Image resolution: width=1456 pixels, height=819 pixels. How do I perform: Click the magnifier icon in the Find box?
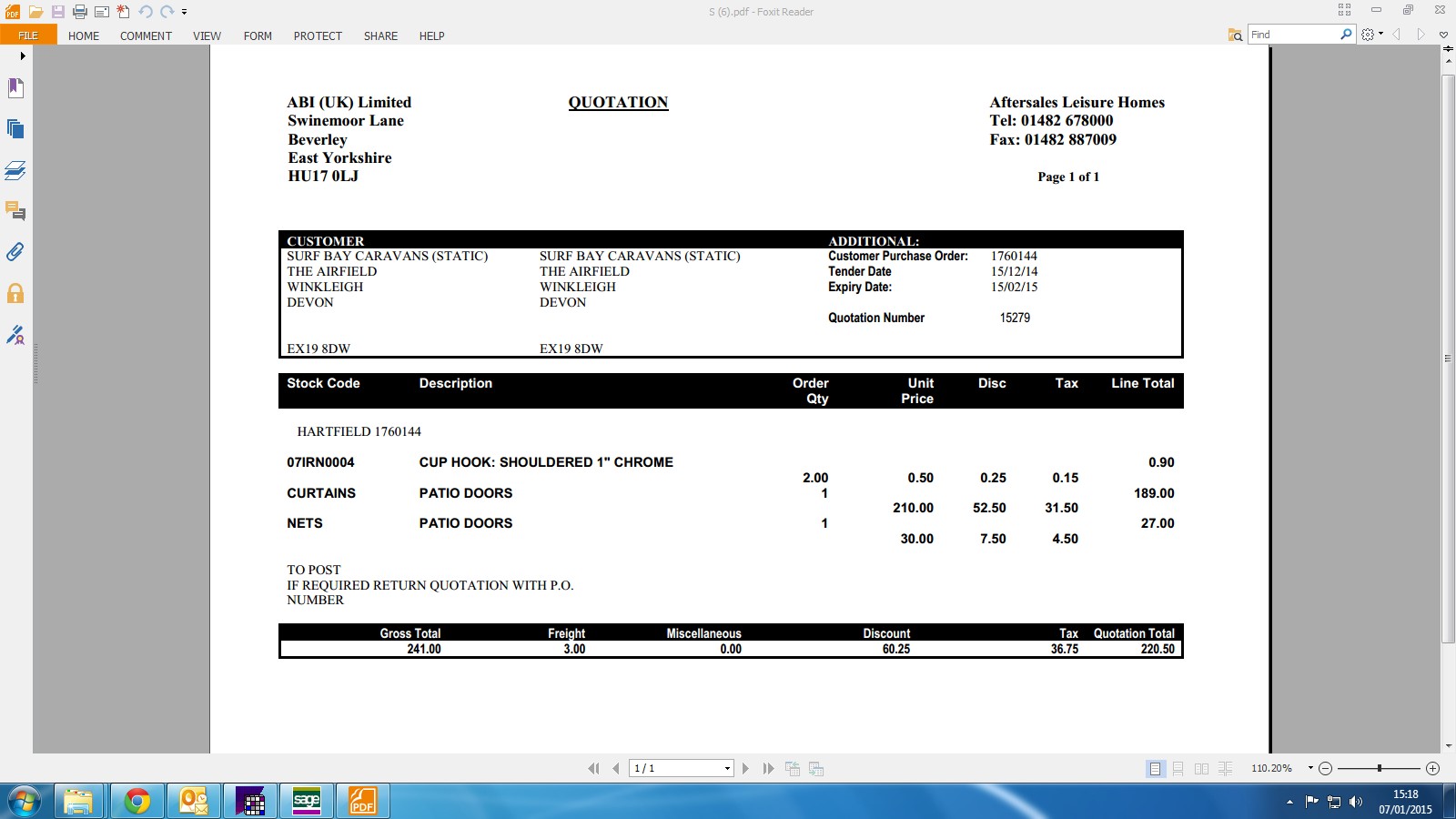click(x=1347, y=35)
